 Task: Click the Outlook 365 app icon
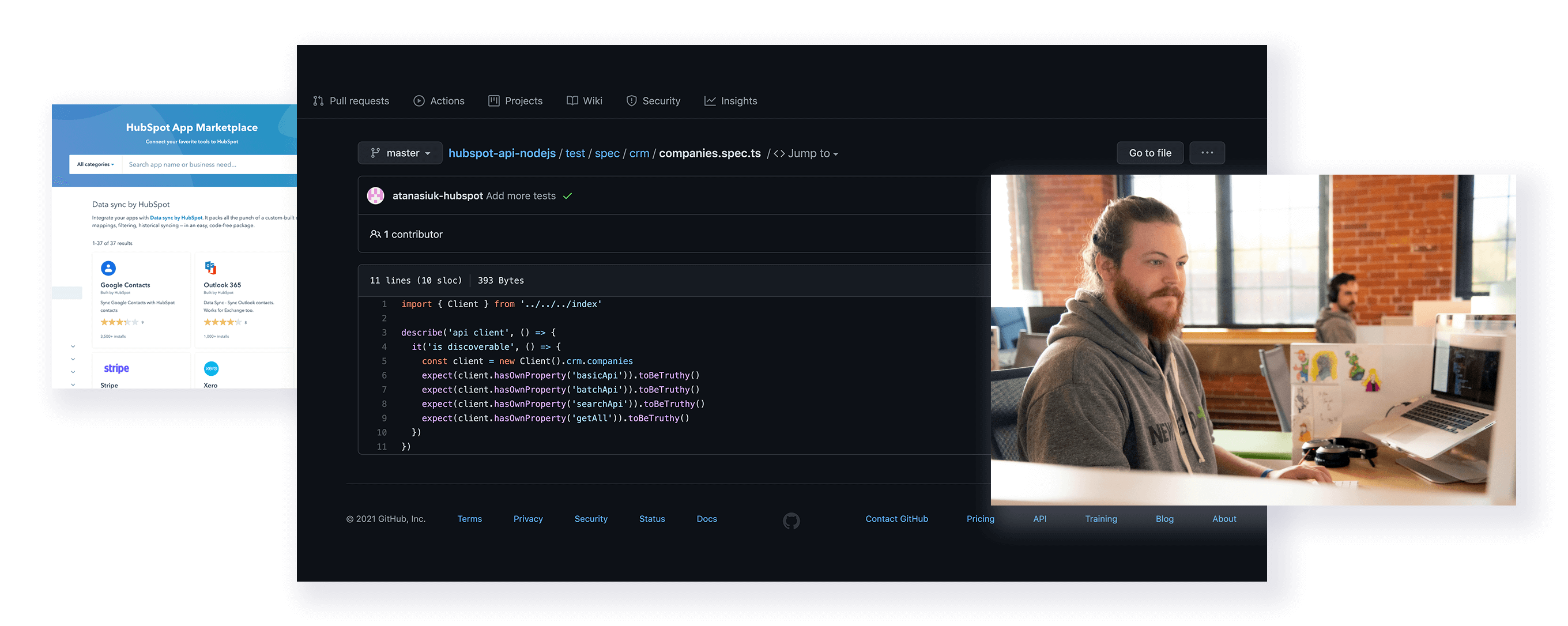[210, 267]
